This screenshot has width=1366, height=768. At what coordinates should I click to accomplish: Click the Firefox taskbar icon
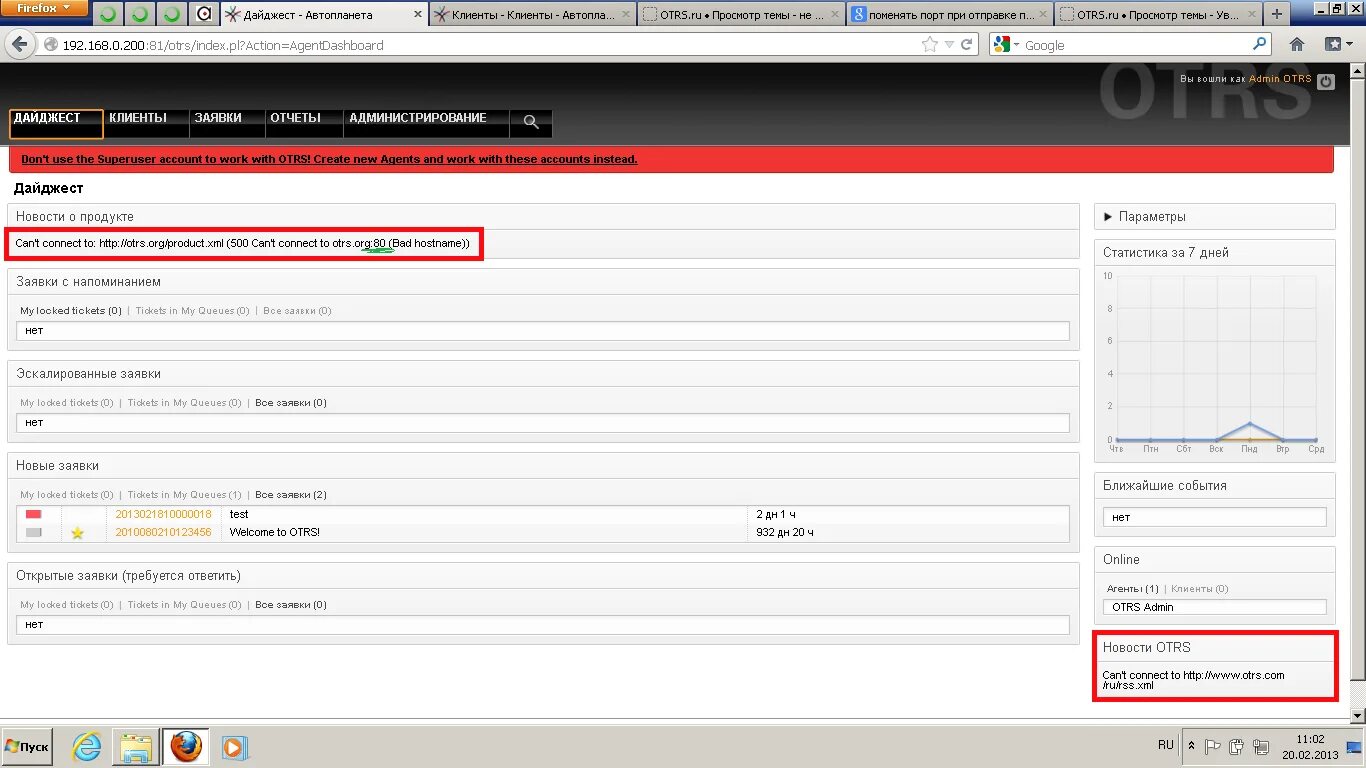[x=185, y=747]
